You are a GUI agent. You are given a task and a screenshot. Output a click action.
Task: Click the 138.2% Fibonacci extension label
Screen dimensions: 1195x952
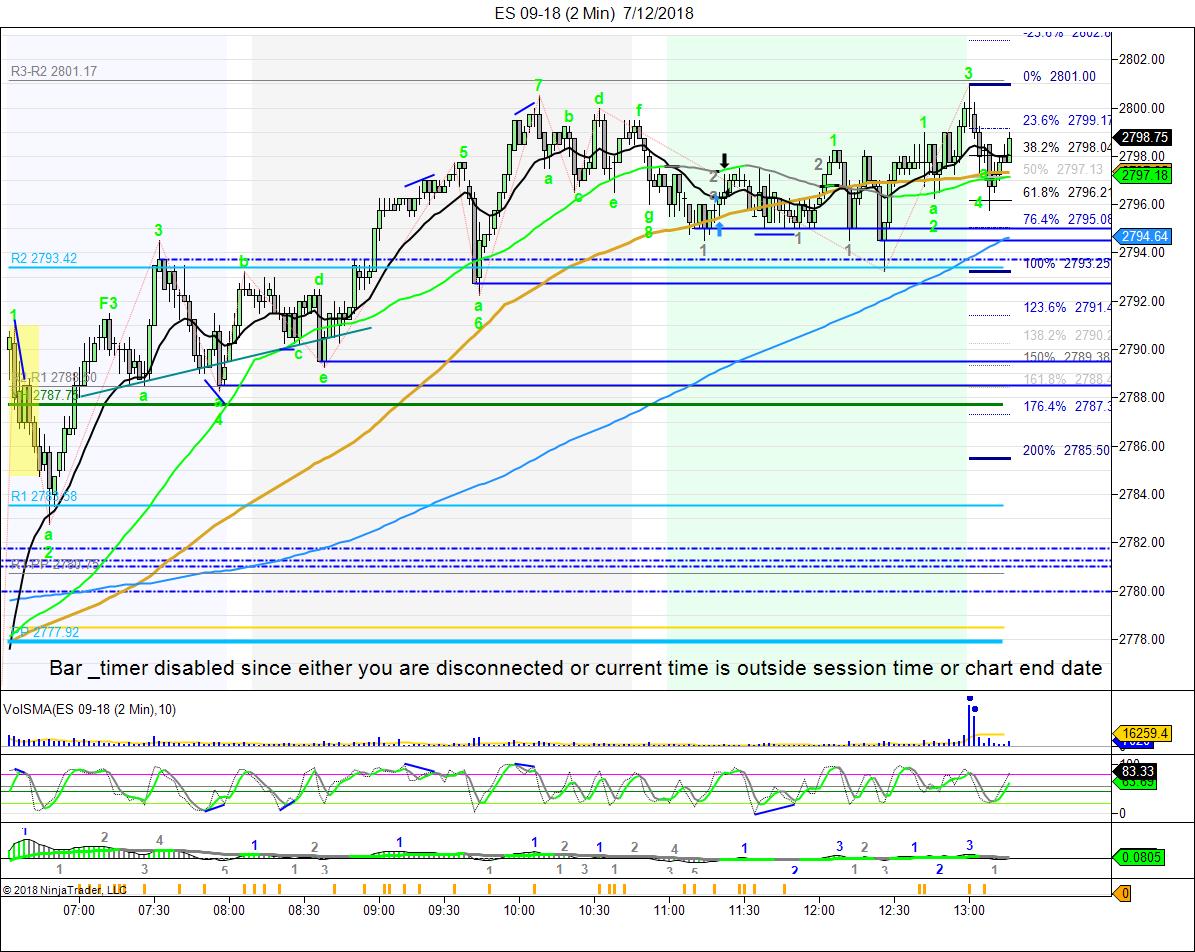click(x=1067, y=335)
